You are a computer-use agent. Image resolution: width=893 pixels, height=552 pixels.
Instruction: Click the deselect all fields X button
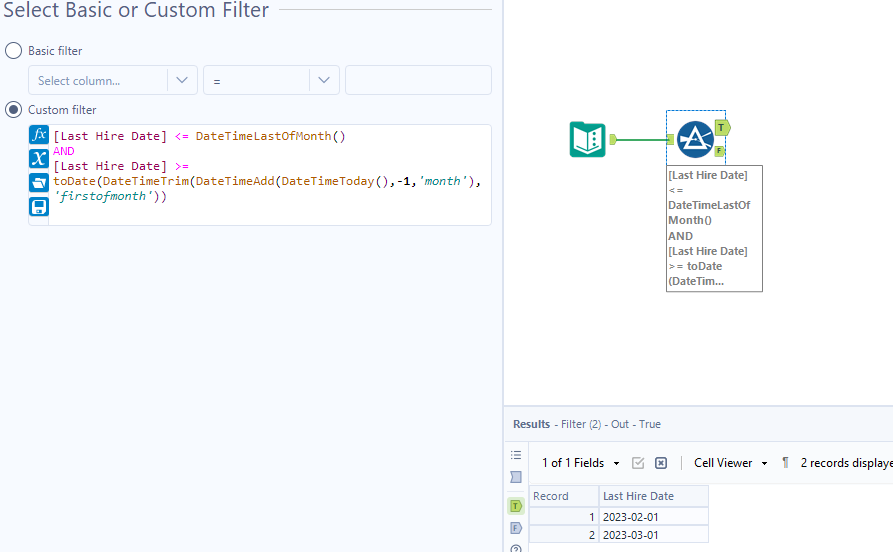click(x=661, y=463)
